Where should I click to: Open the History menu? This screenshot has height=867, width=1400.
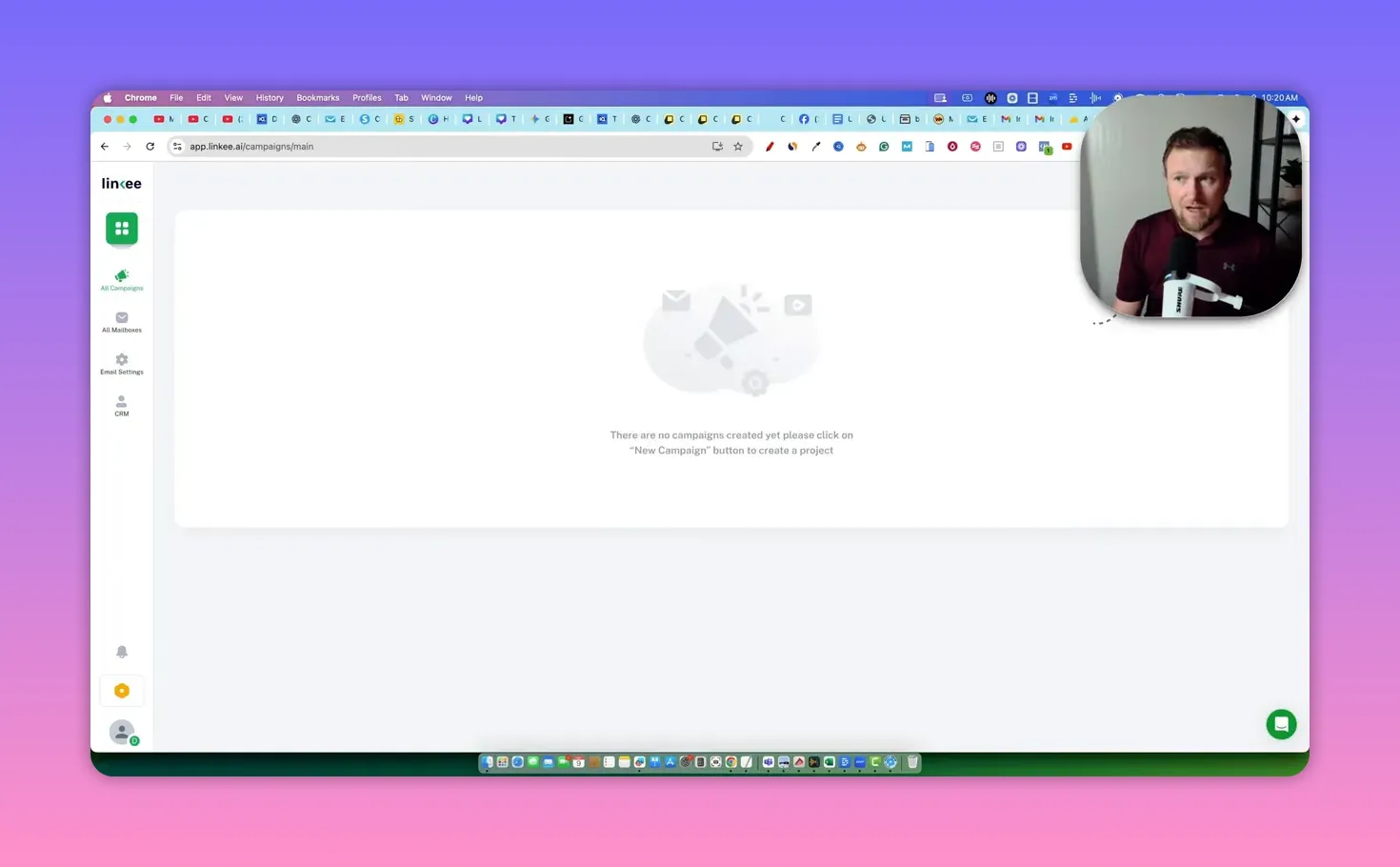tap(270, 98)
